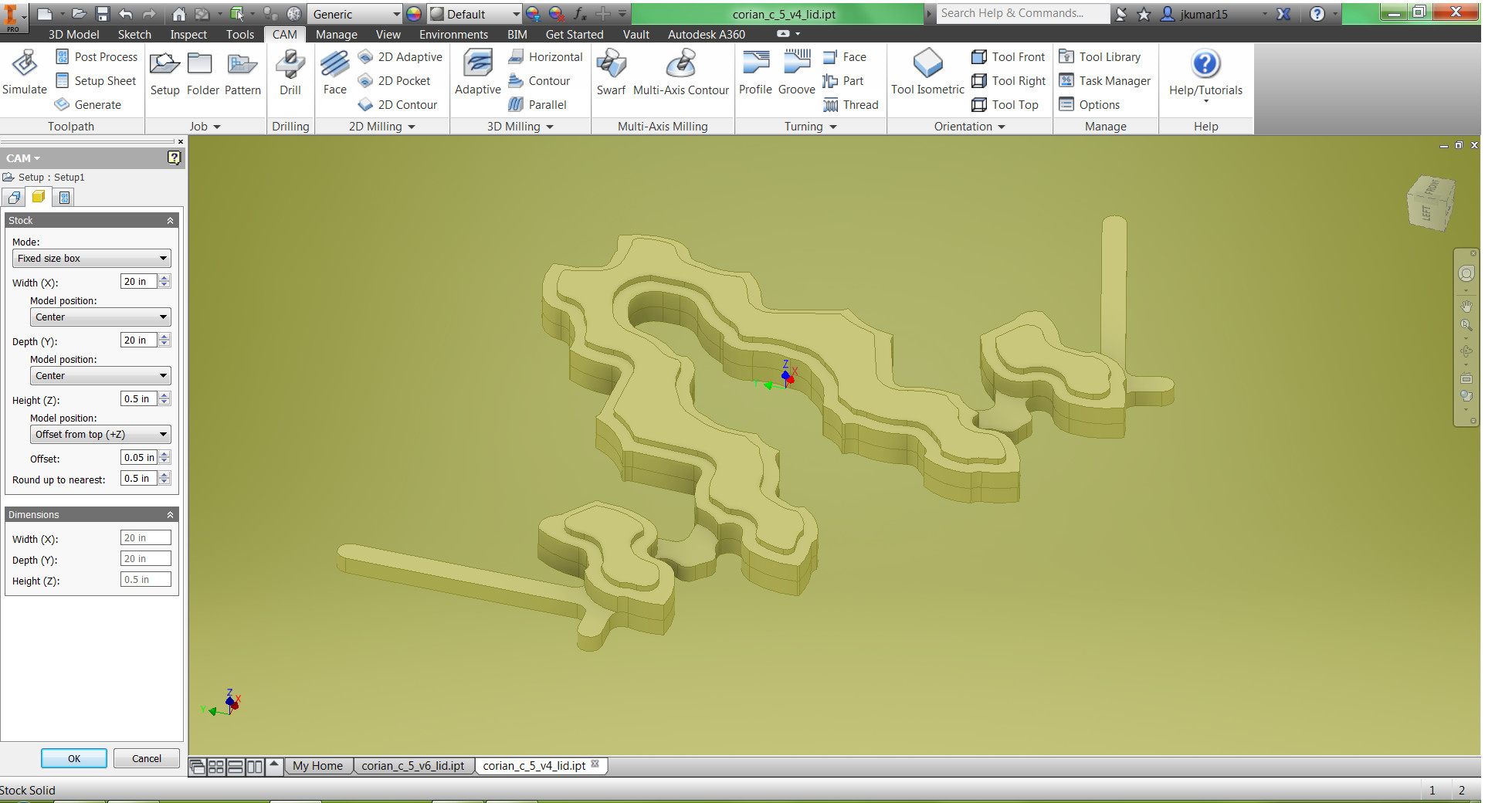Collapse the Stock section

click(170, 221)
